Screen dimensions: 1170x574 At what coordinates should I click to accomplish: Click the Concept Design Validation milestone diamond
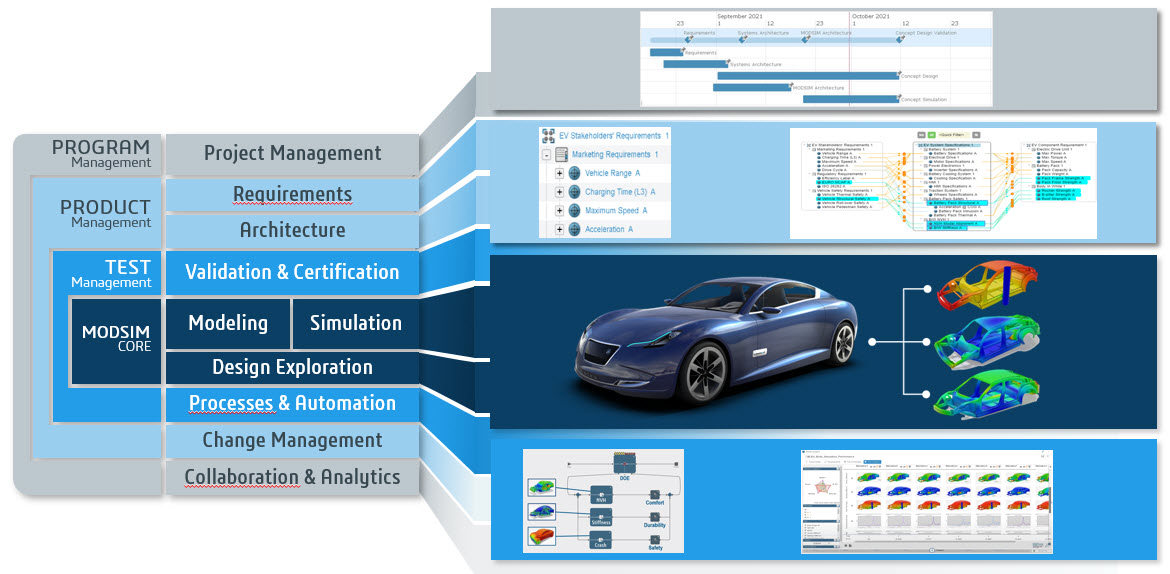coord(899,39)
